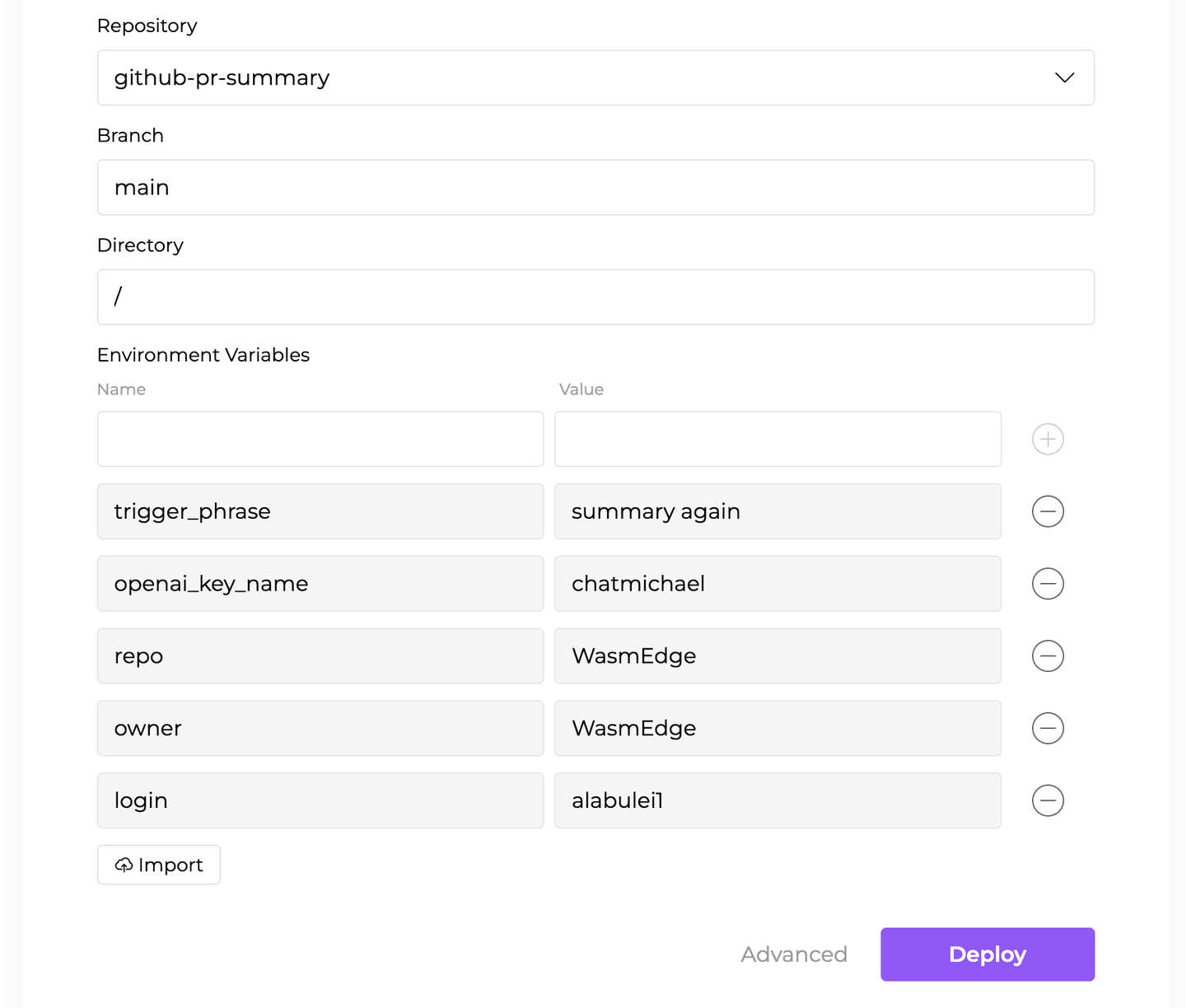
Task: Remove the login variable row
Action: click(1048, 800)
